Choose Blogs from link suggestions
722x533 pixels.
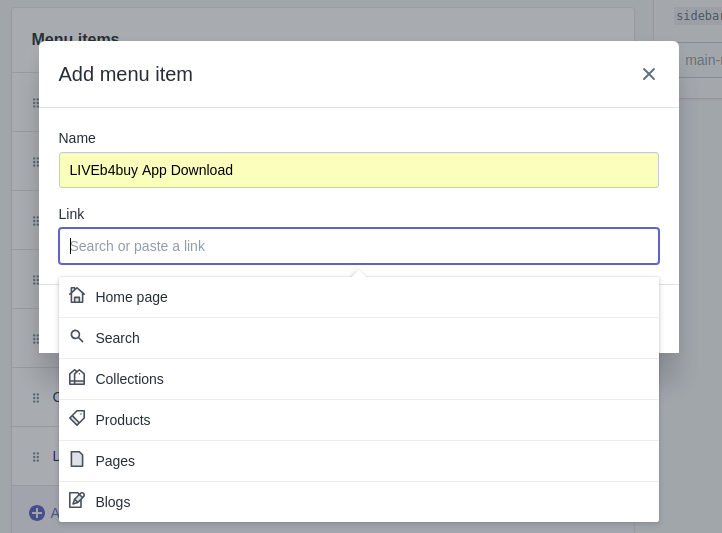pyautogui.click(x=359, y=502)
